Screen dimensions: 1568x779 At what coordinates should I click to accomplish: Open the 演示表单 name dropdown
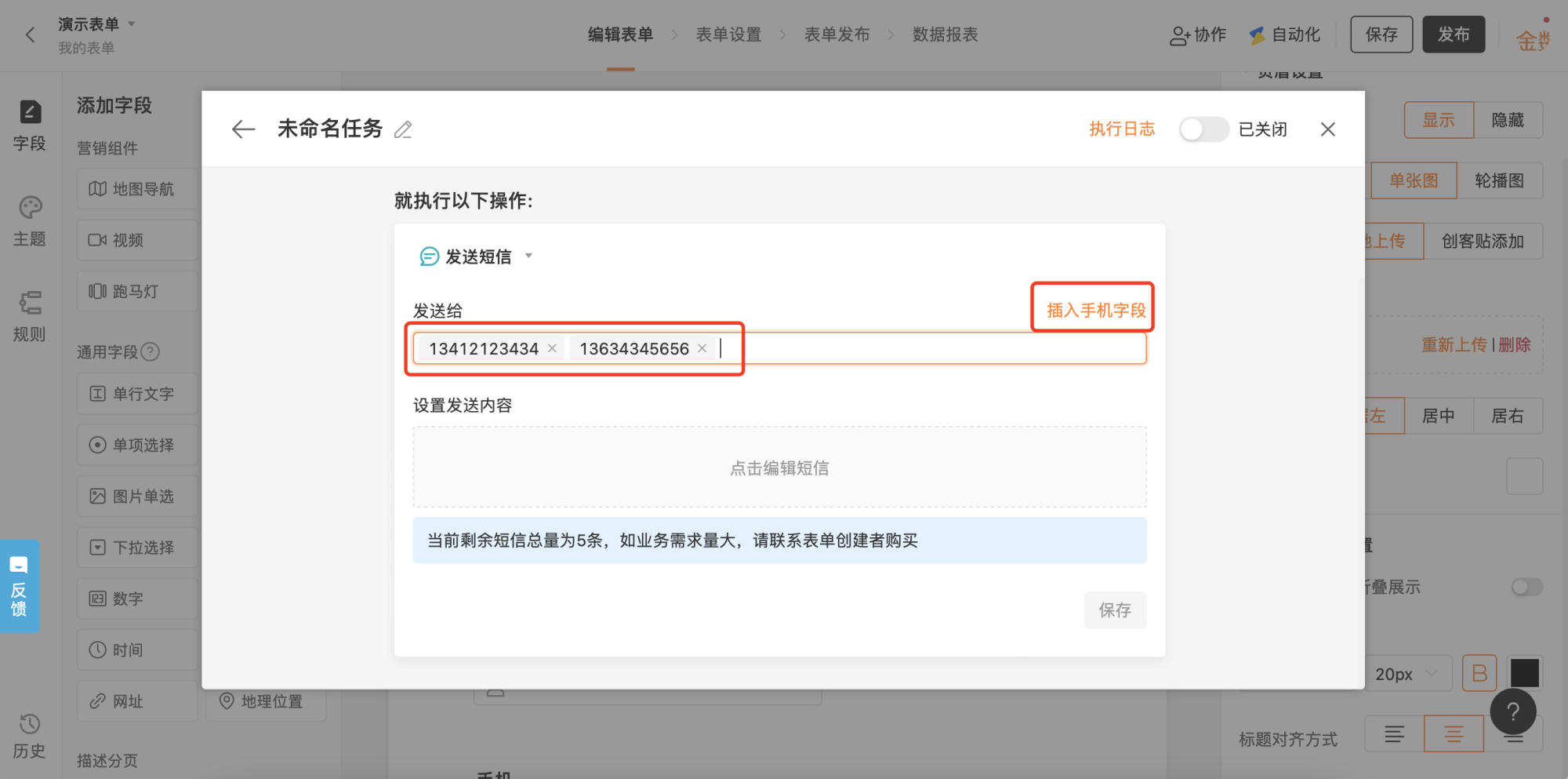click(132, 24)
